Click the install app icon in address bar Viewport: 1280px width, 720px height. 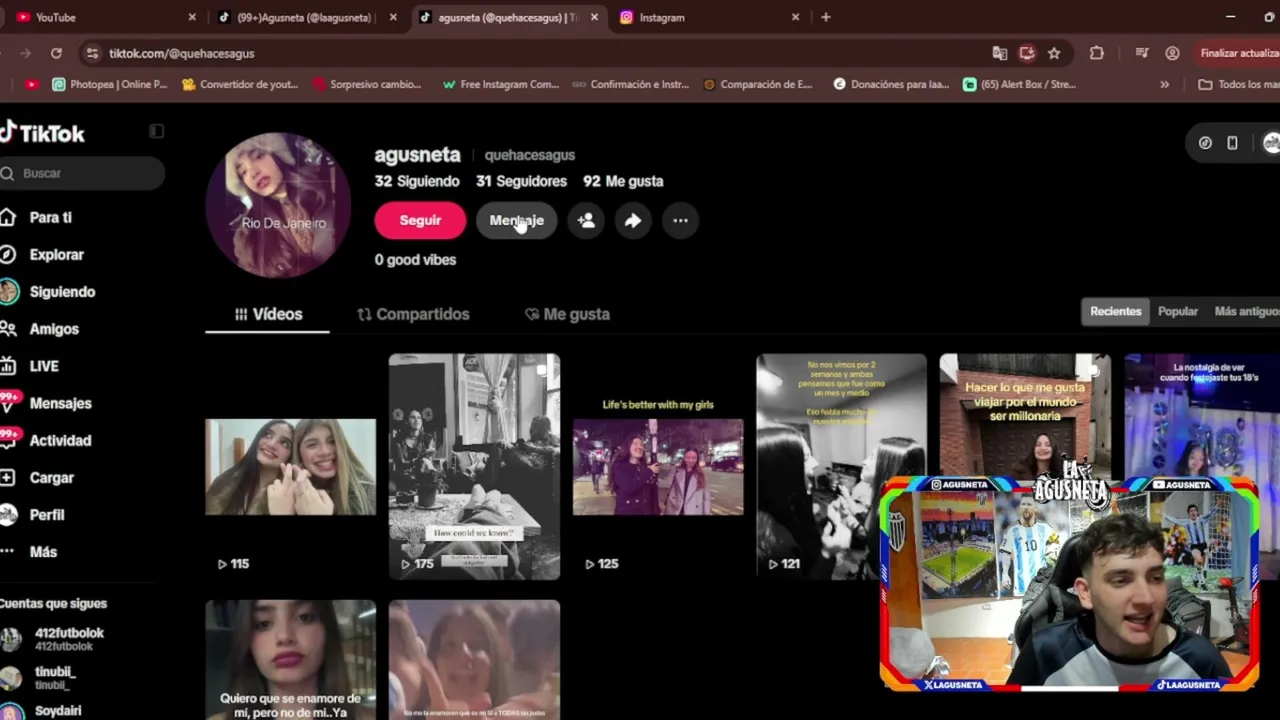[1027, 53]
